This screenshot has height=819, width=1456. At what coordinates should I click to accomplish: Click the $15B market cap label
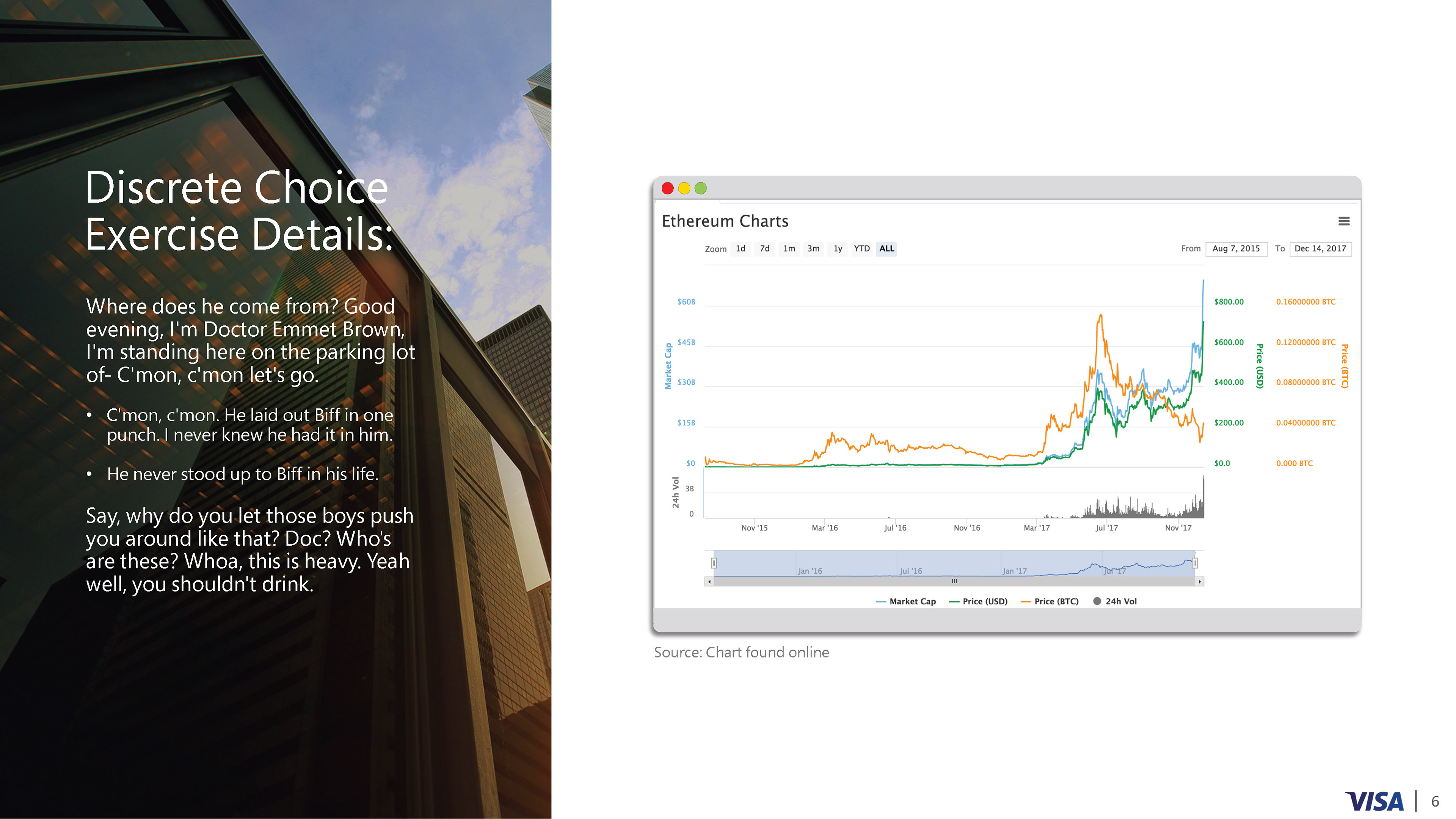pyautogui.click(x=686, y=423)
